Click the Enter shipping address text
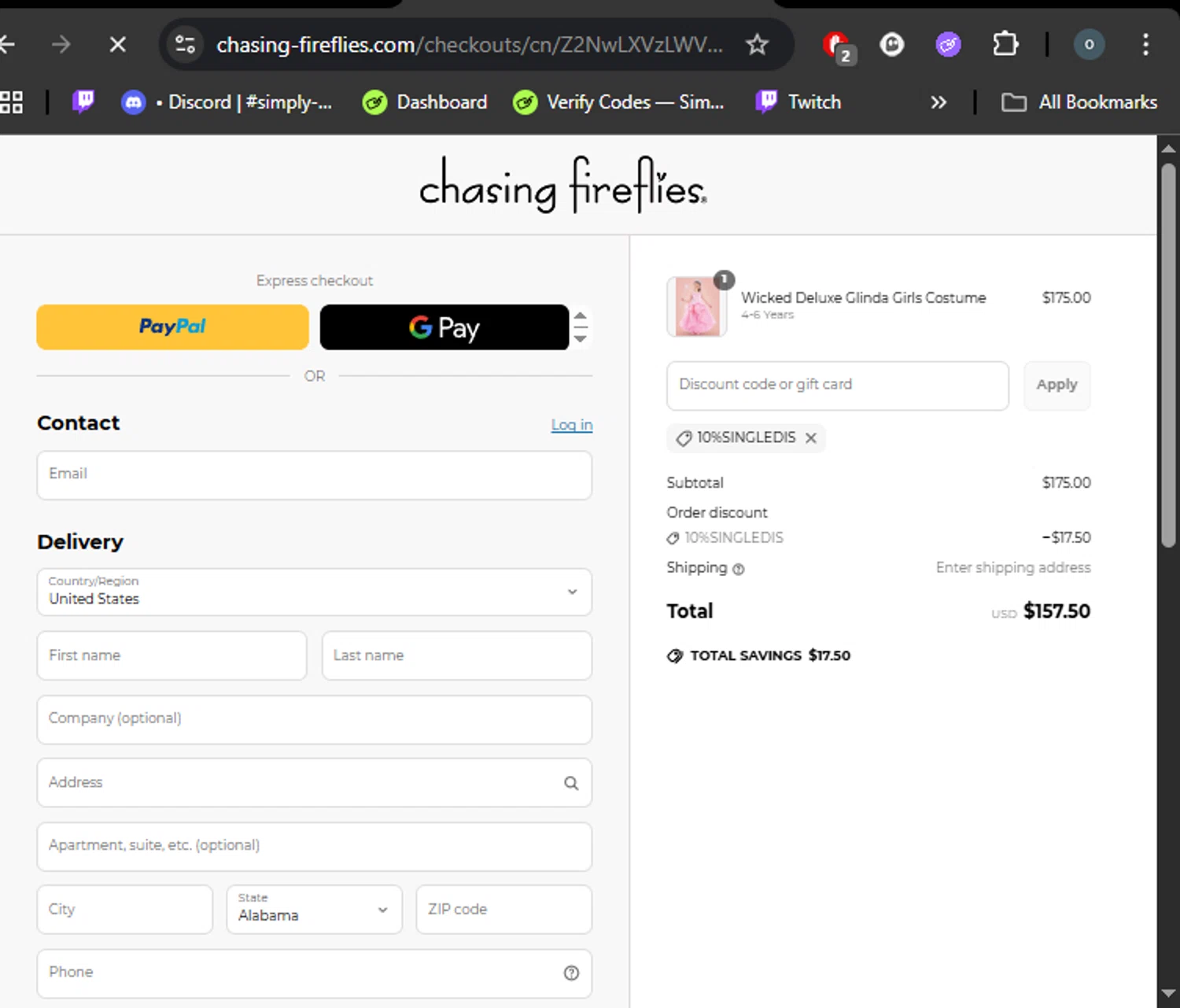 [x=1013, y=567]
